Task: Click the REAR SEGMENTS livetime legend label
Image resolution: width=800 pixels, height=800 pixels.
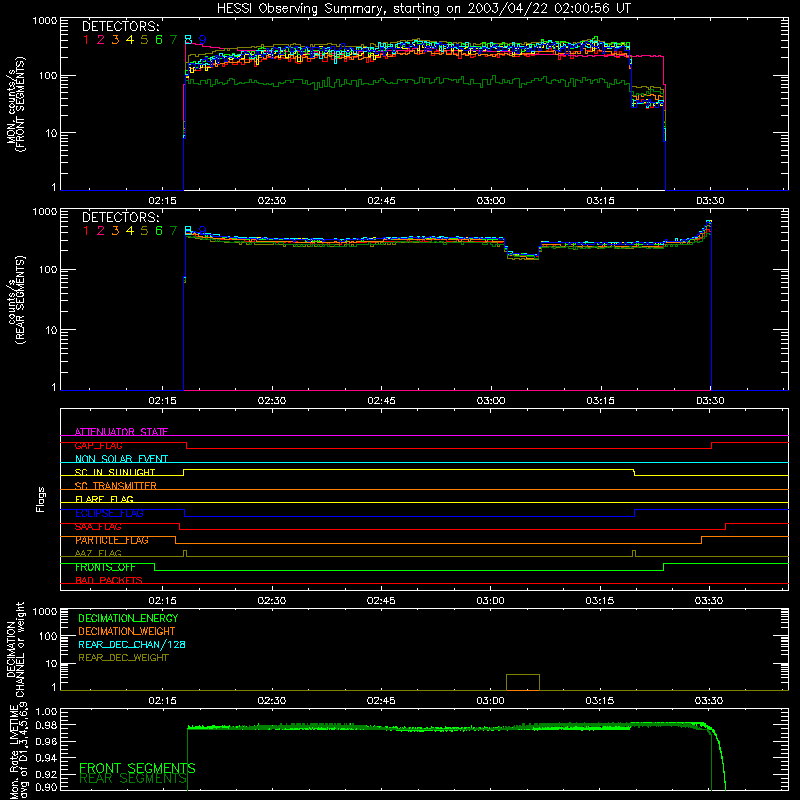Action: tap(133, 779)
